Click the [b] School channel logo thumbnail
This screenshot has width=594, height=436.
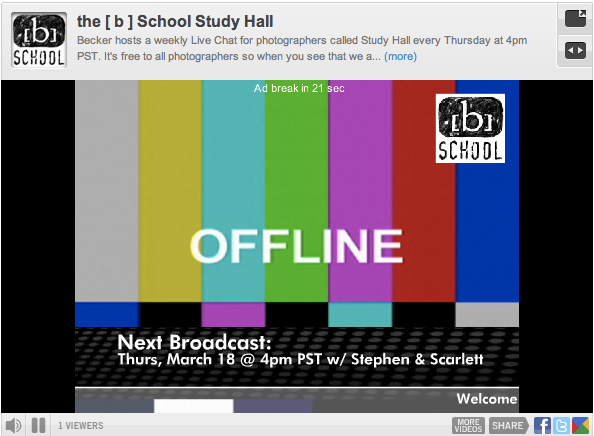pos(39,40)
